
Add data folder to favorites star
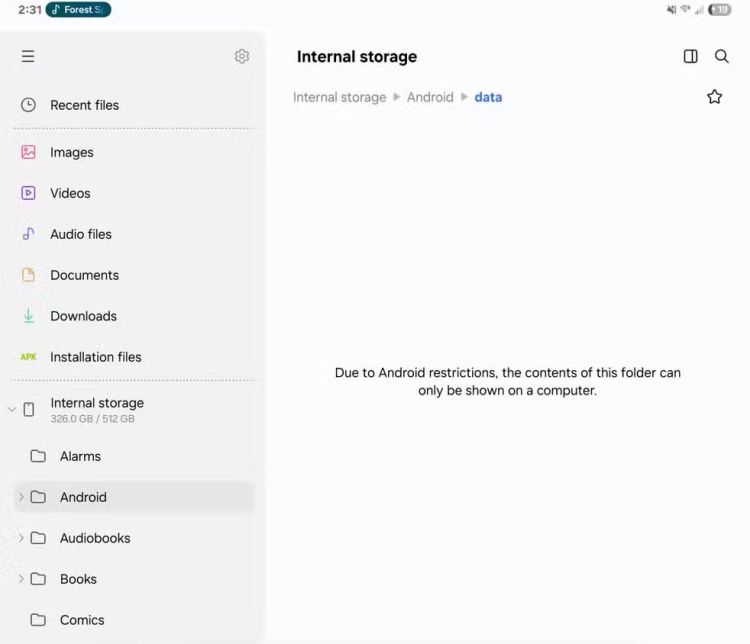(x=714, y=97)
